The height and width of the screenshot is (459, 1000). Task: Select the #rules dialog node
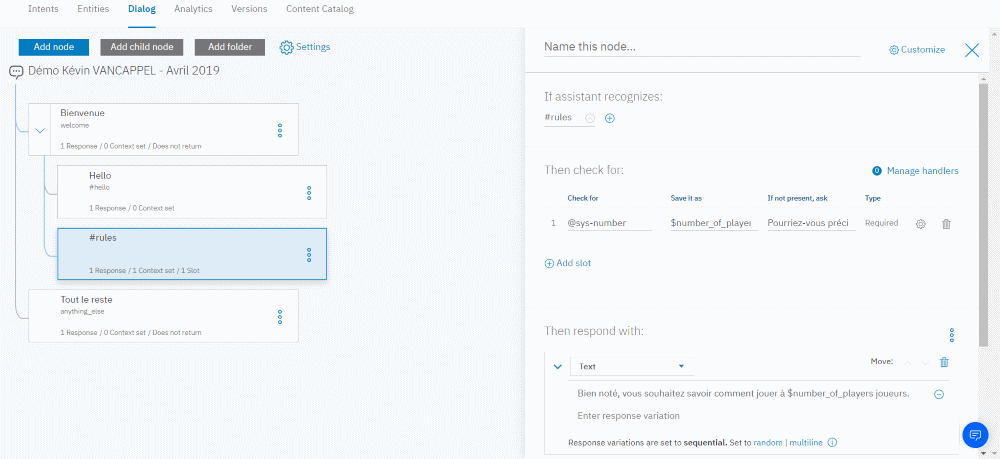pyautogui.click(x=192, y=254)
